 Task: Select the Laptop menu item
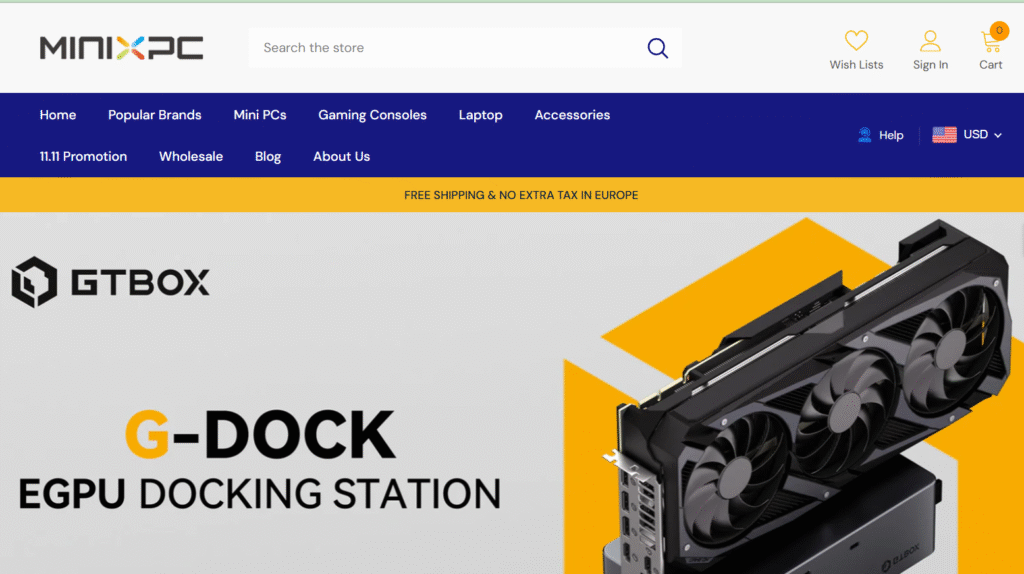(480, 115)
